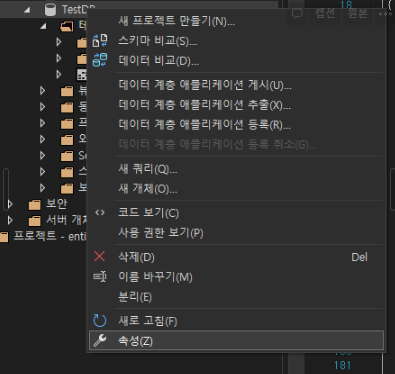This screenshot has height=374, width=395.
Task: Click the vertical scrollbar thumb left of tree
Action: click(6, 189)
